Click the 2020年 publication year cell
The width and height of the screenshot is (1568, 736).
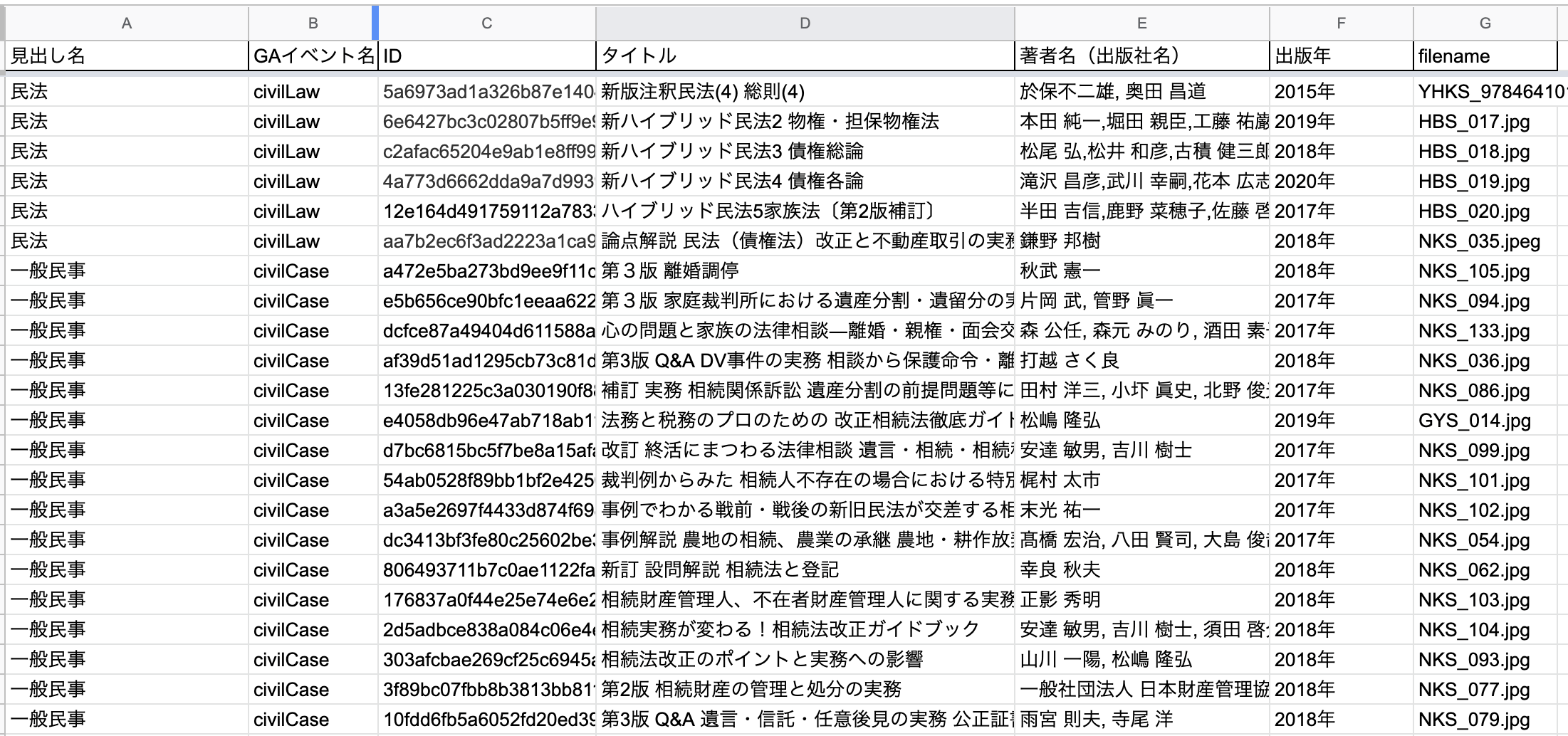[1341, 182]
